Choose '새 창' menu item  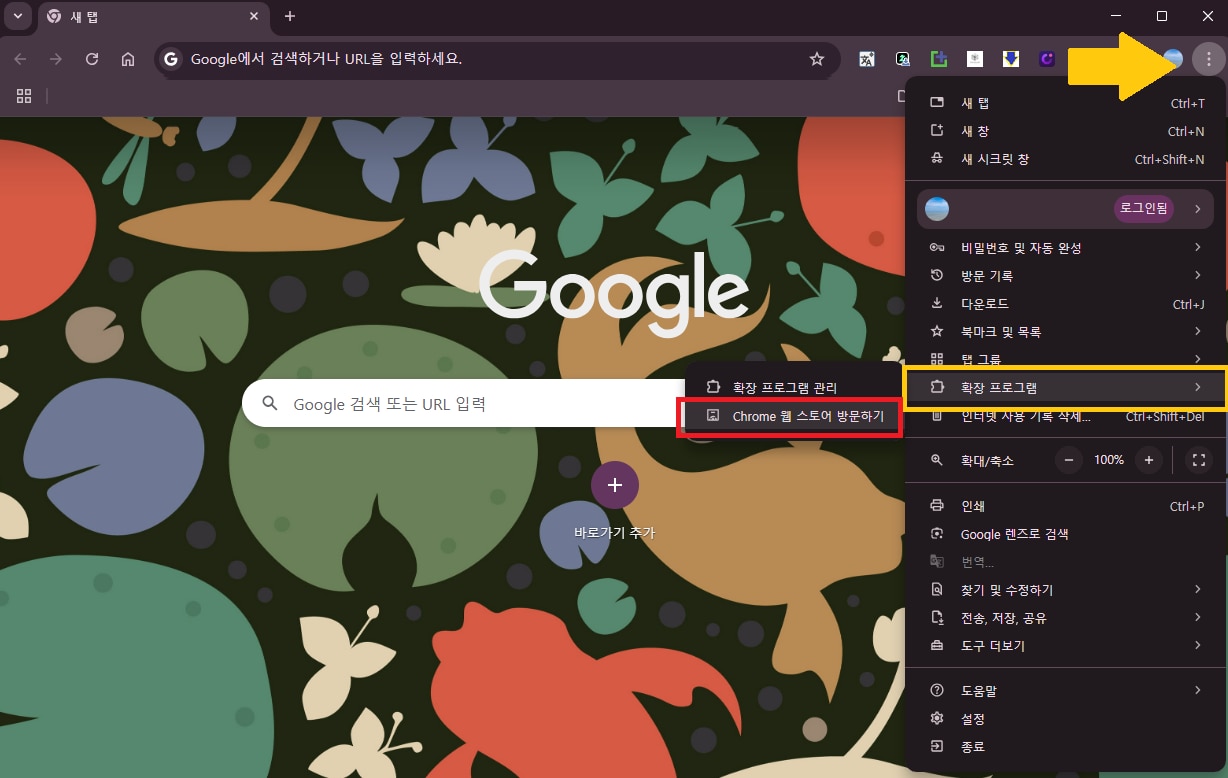1066,131
